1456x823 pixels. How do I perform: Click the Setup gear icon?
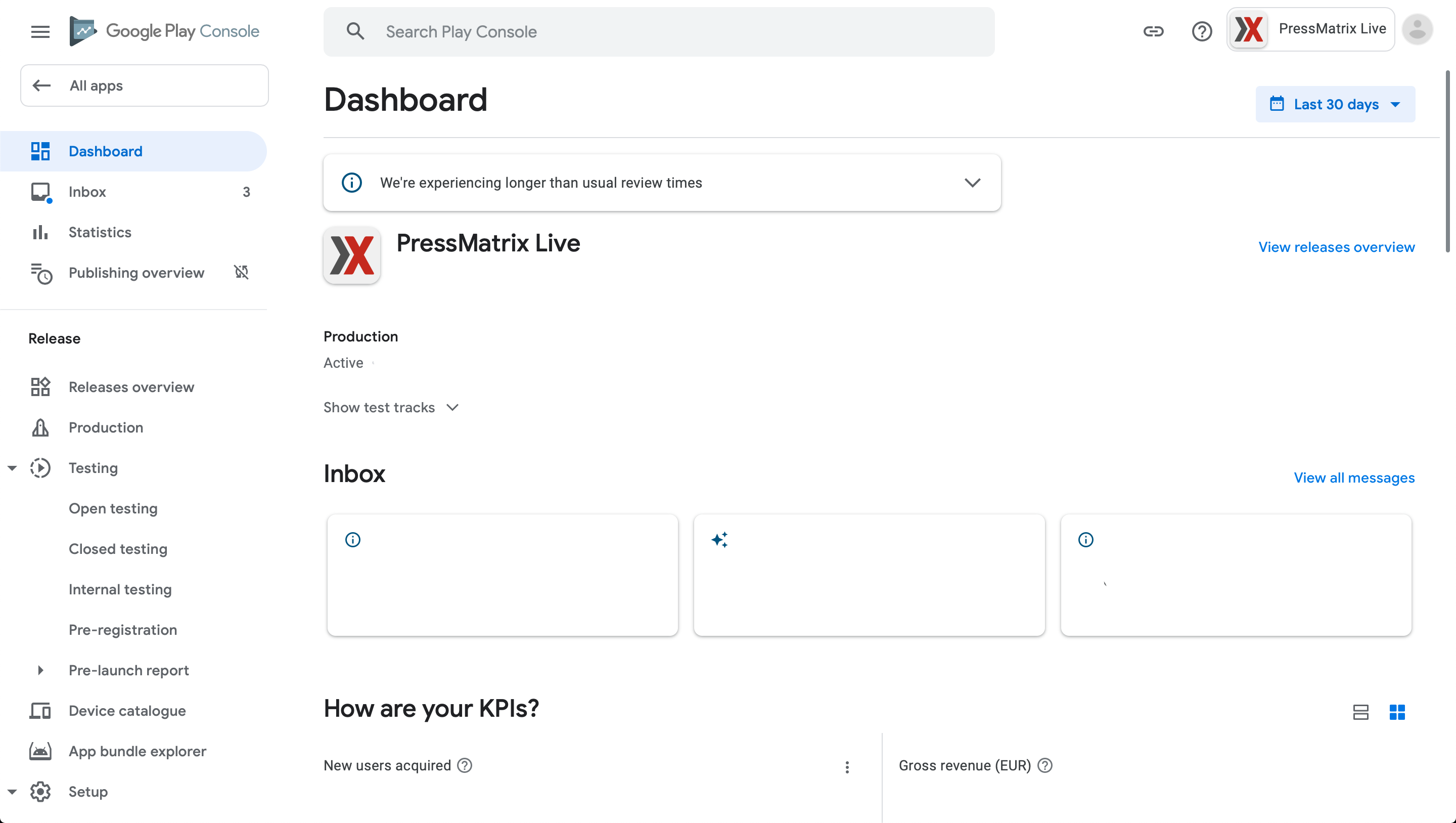point(40,791)
